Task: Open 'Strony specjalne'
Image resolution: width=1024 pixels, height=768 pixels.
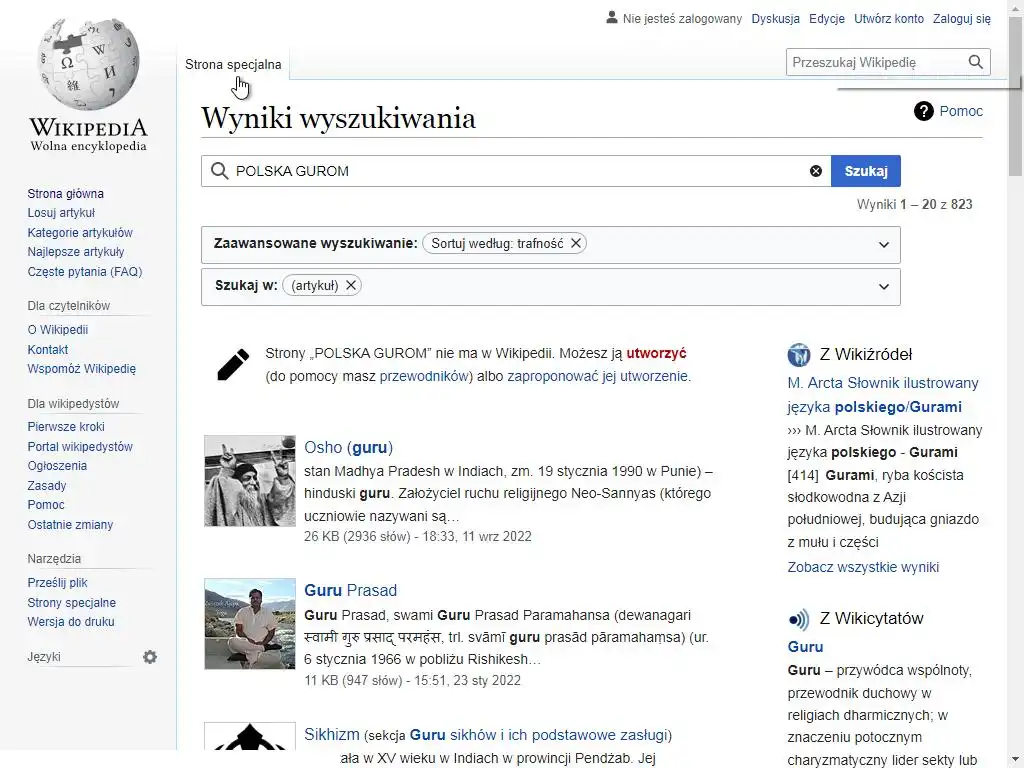Action: point(71,602)
